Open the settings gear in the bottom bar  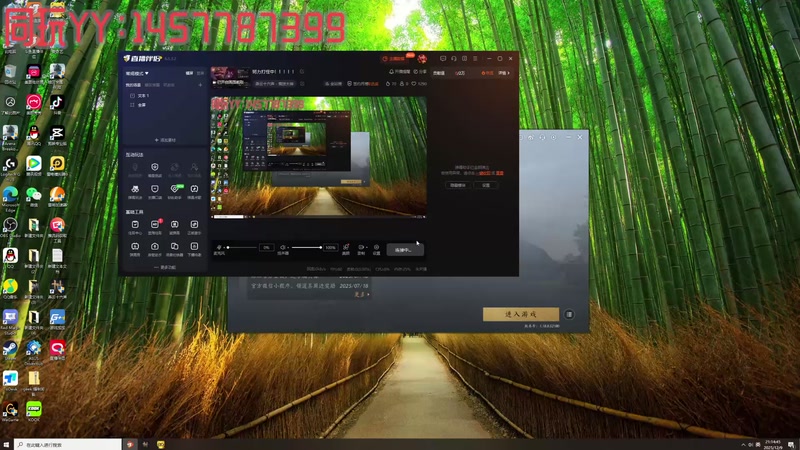coord(377,249)
